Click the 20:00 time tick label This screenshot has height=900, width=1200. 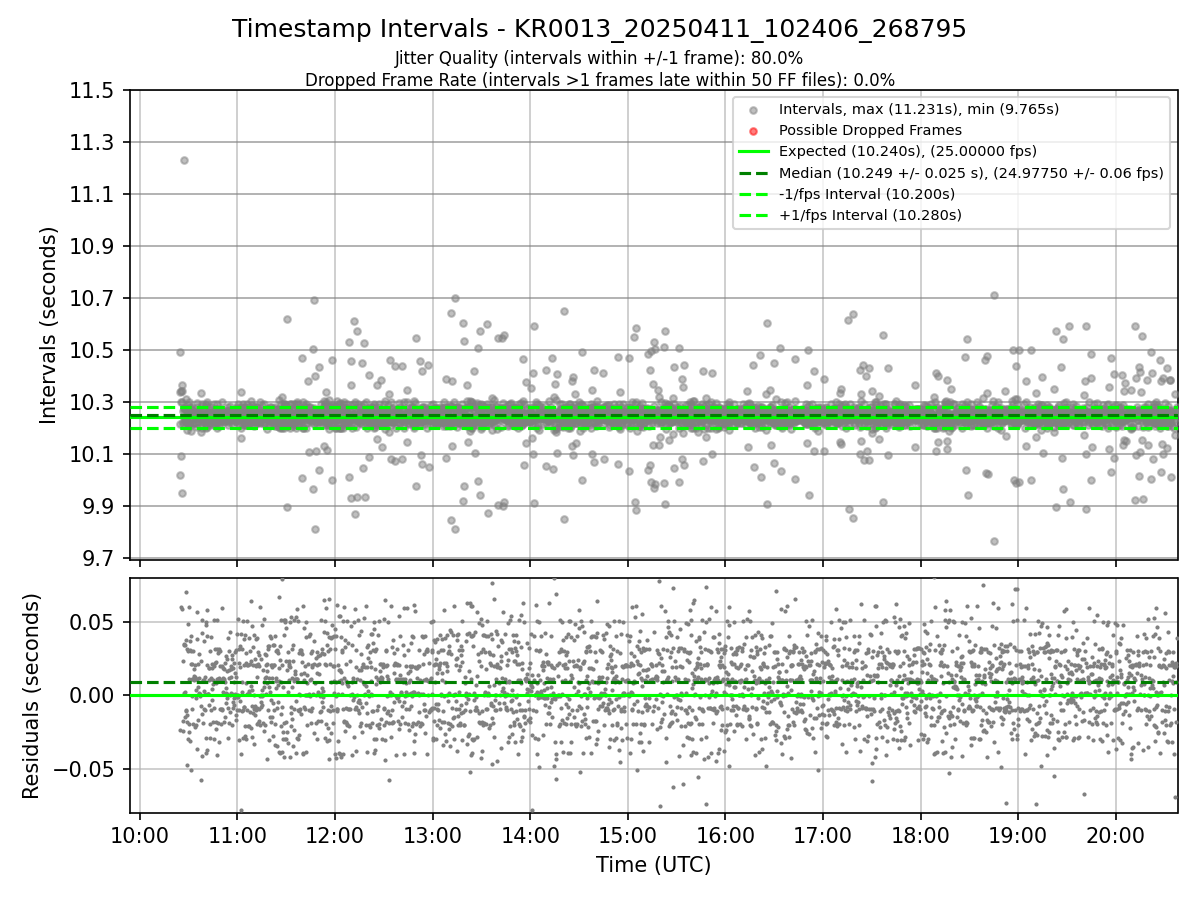(x=1115, y=834)
